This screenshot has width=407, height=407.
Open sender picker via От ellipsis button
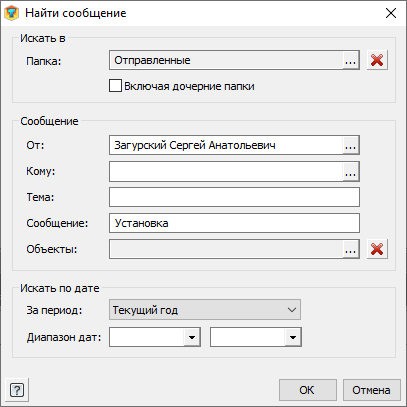[350, 145]
